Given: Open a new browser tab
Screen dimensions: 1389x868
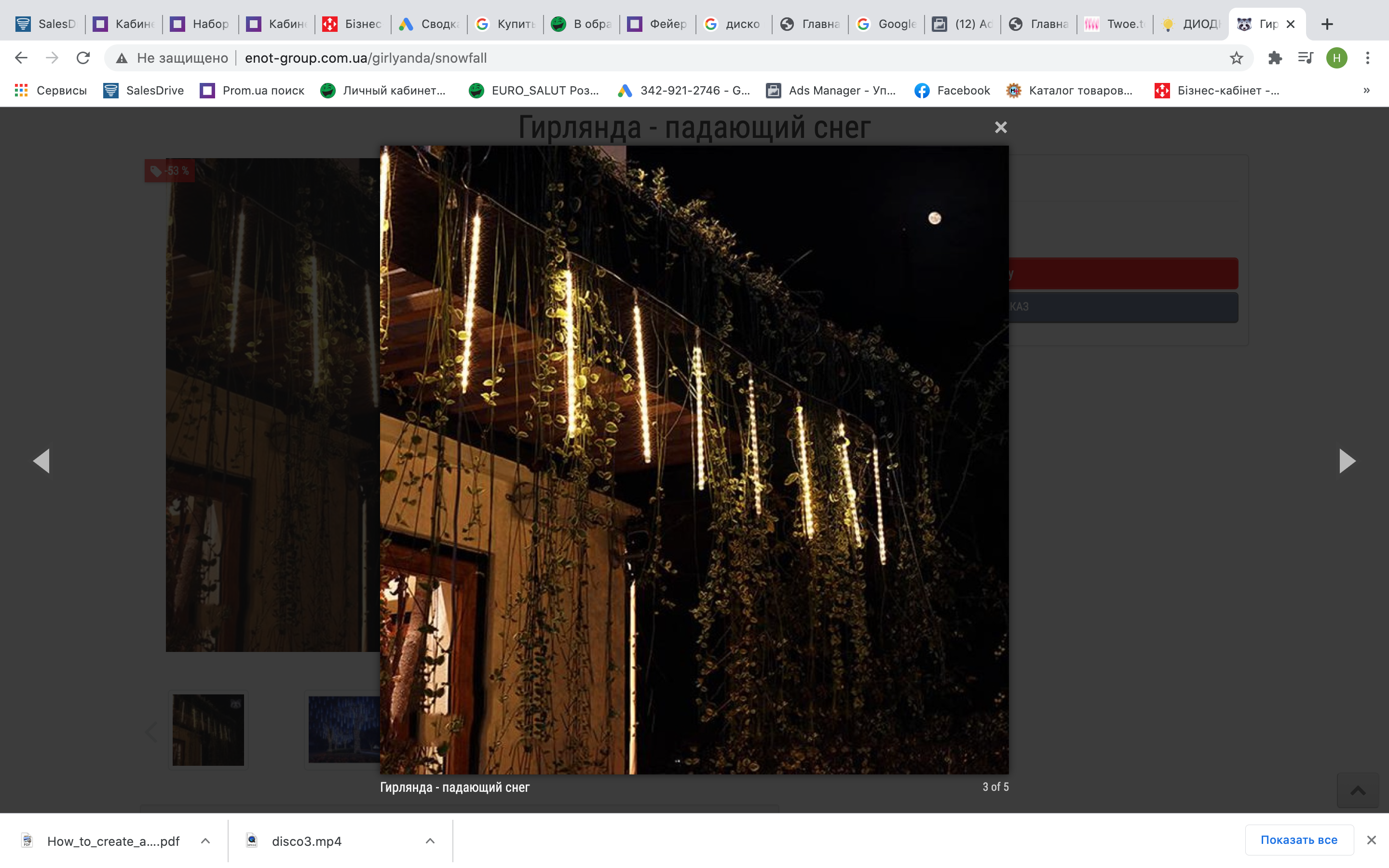Looking at the screenshot, I should coord(1327,24).
